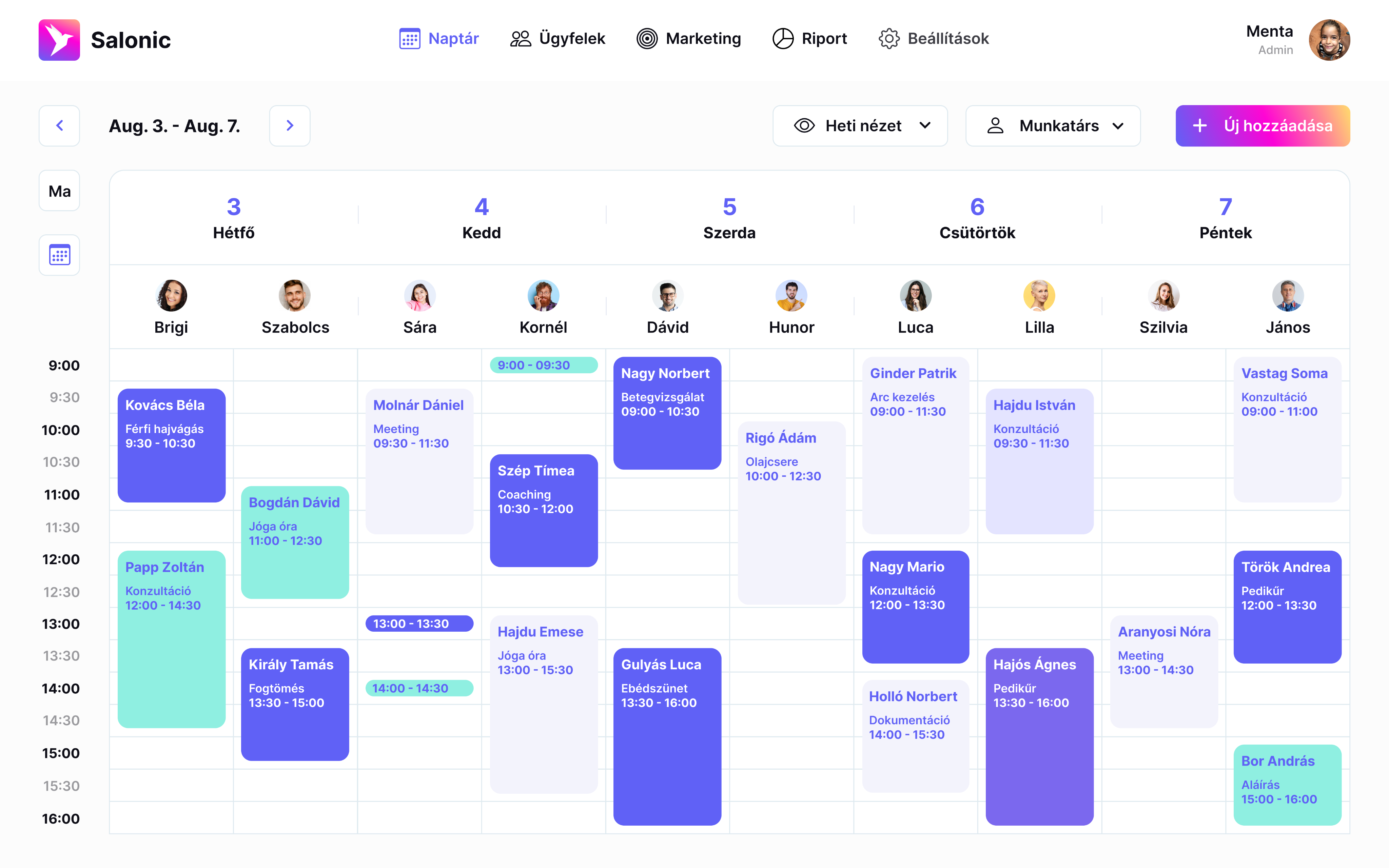Screen dimensions: 1389x868
Task: Go to previous week arrow
Action: pyautogui.click(x=59, y=126)
